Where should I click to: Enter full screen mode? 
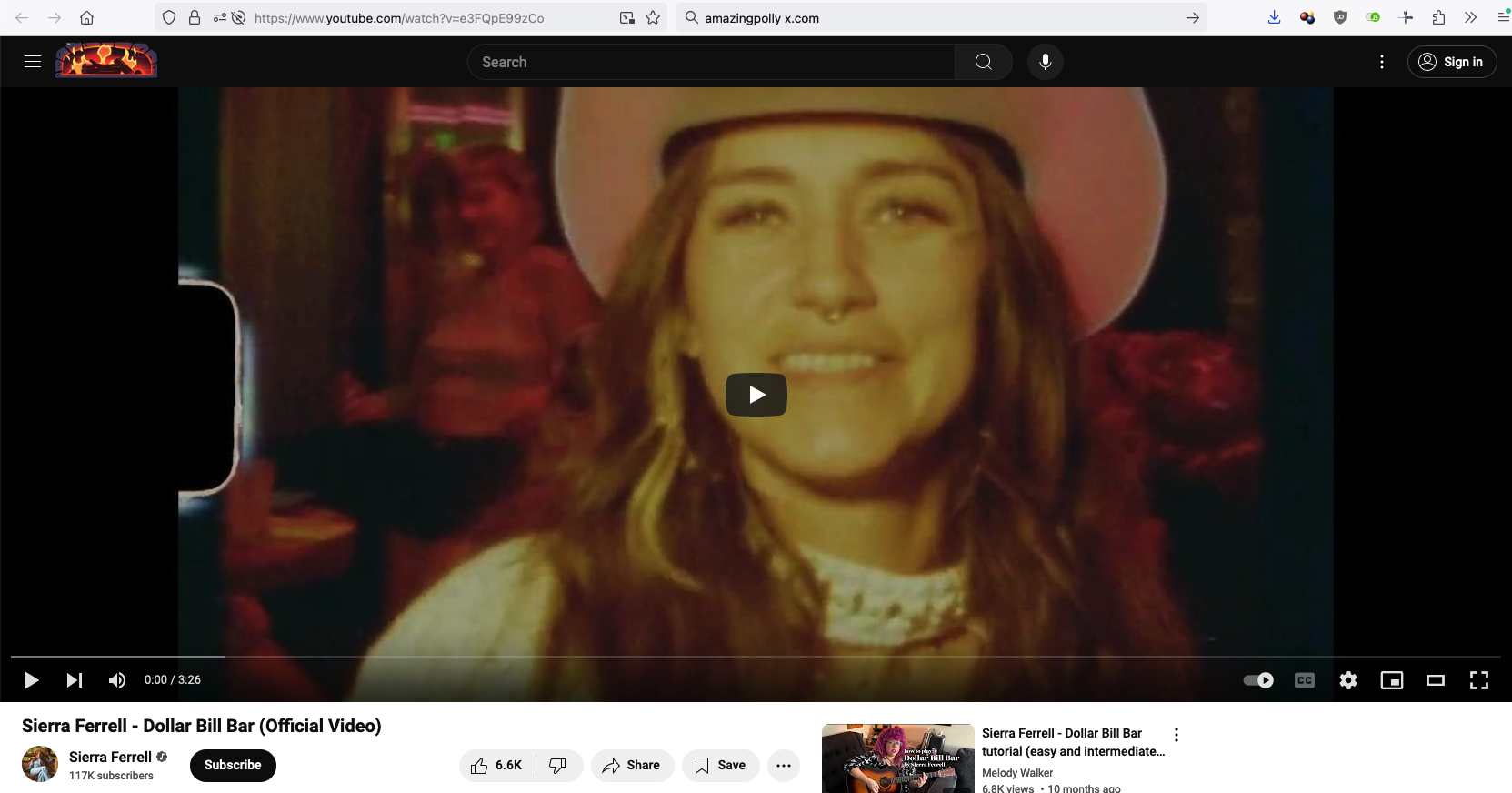point(1479,680)
